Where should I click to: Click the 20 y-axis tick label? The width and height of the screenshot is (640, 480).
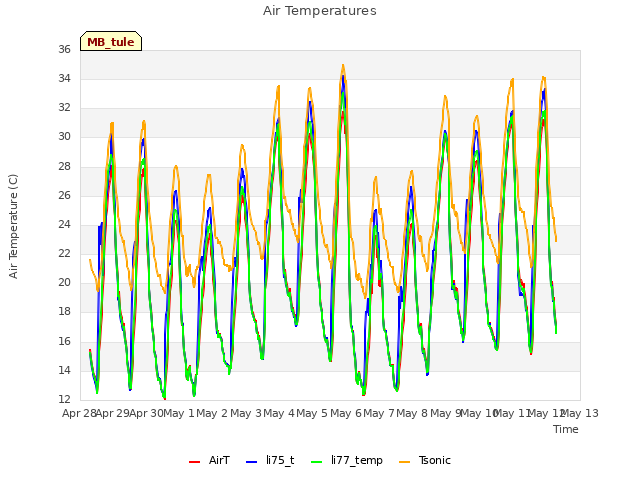coord(64,282)
